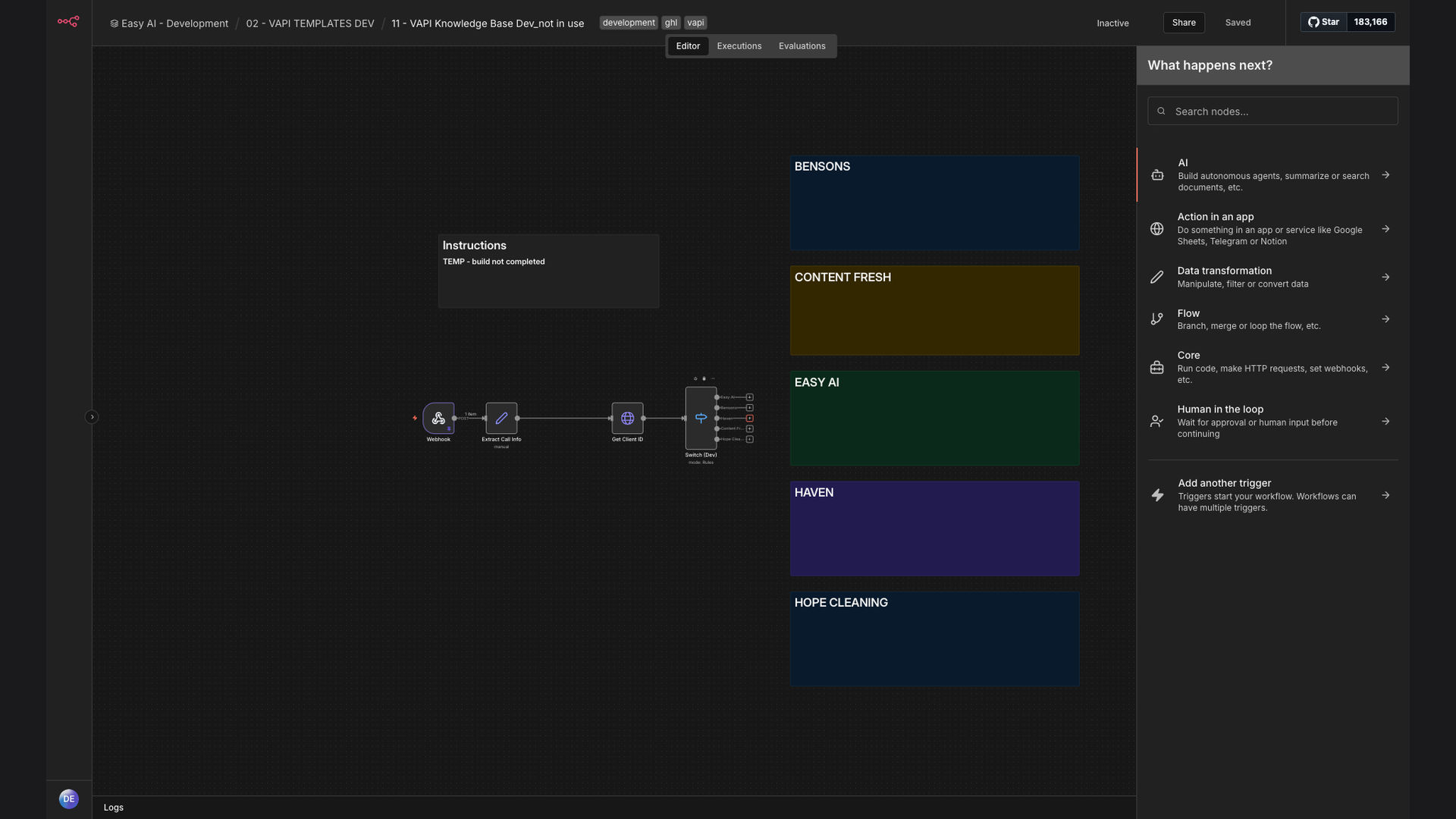Open the Switch (Dev) node
Screen dimensions: 1456x819
(701, 418)
